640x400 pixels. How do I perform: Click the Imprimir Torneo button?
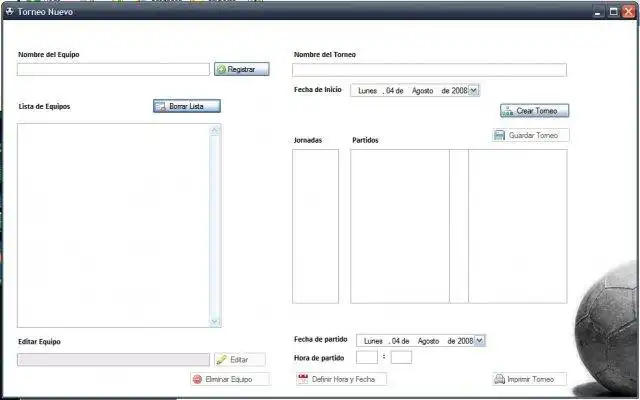tap(529, 379)
